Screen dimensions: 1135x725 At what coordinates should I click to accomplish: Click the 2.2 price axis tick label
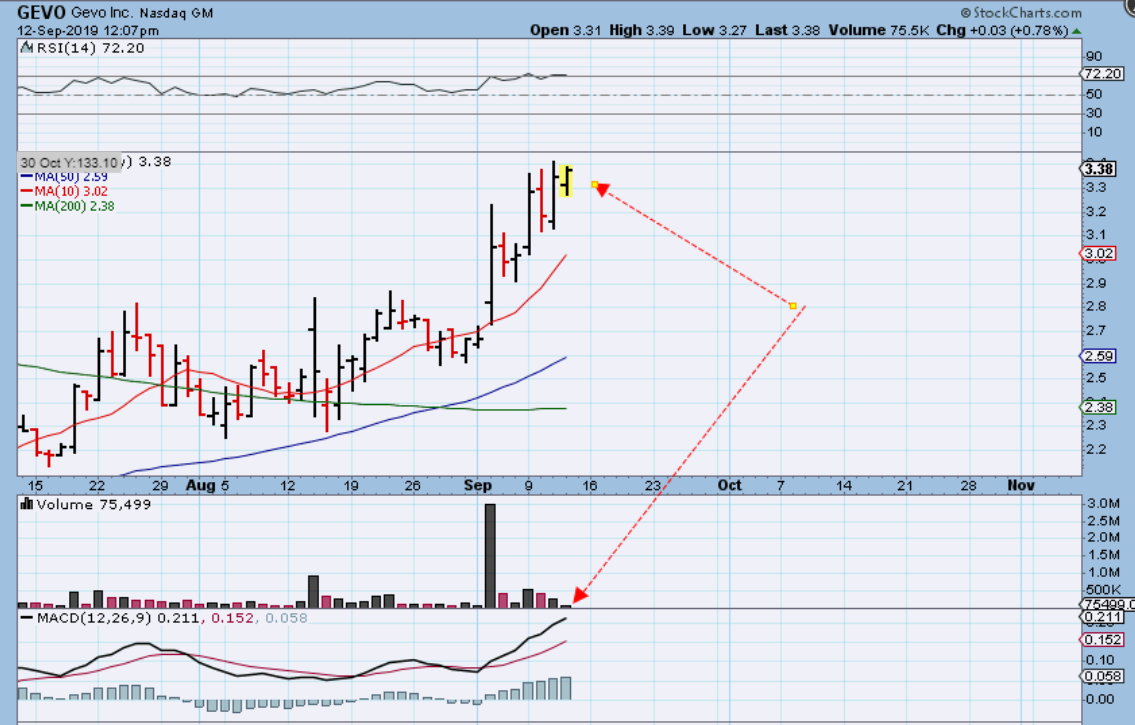coord(1096,449)
